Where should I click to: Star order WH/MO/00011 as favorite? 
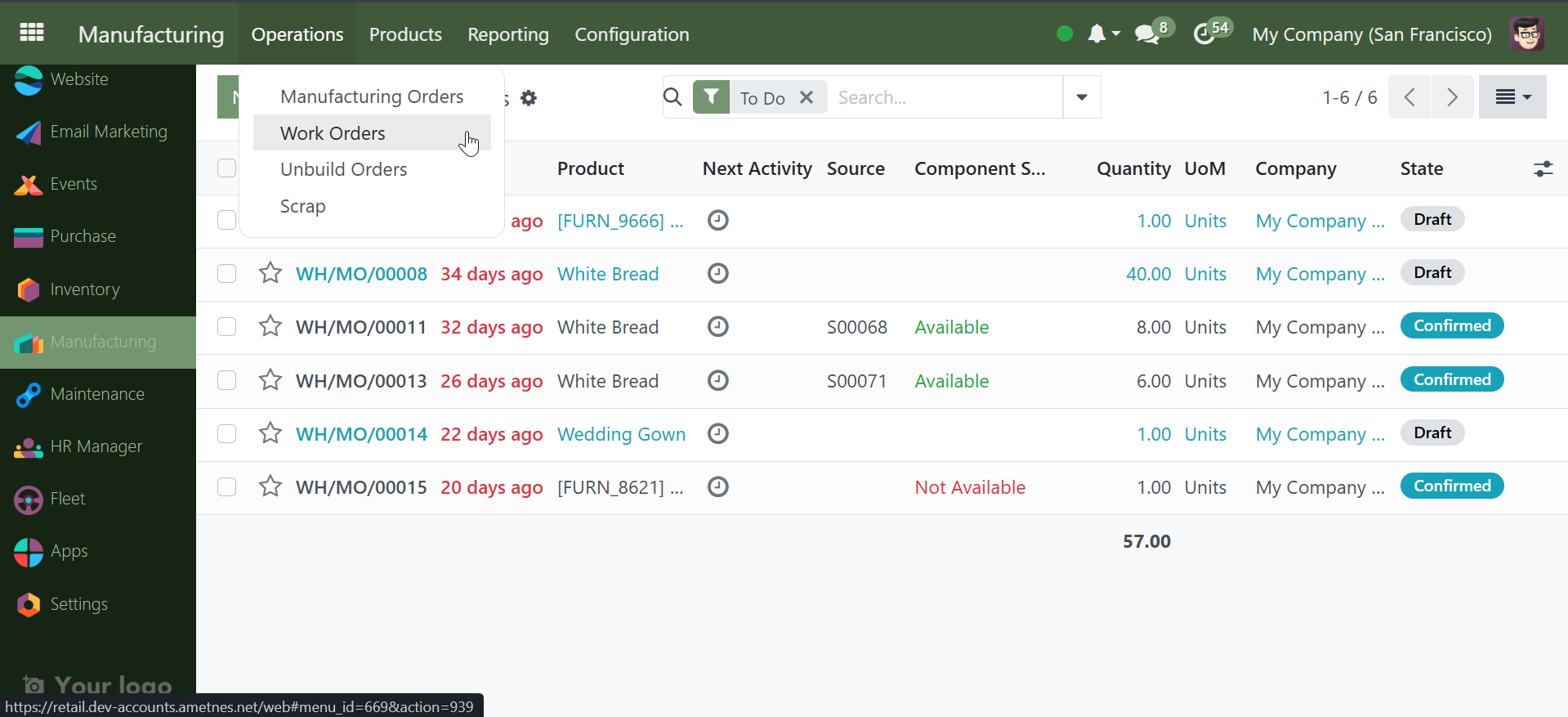270,326
